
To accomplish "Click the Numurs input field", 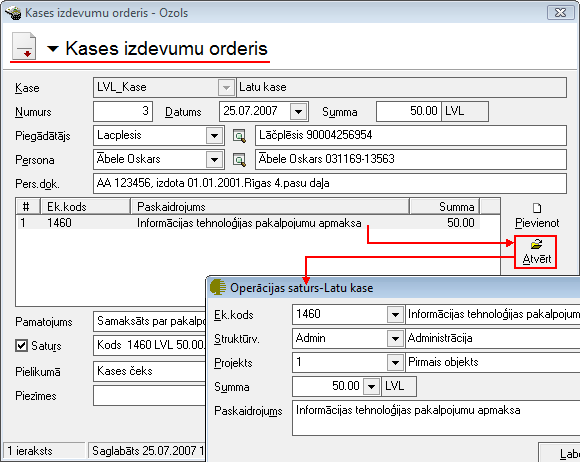I will [123, 111].
